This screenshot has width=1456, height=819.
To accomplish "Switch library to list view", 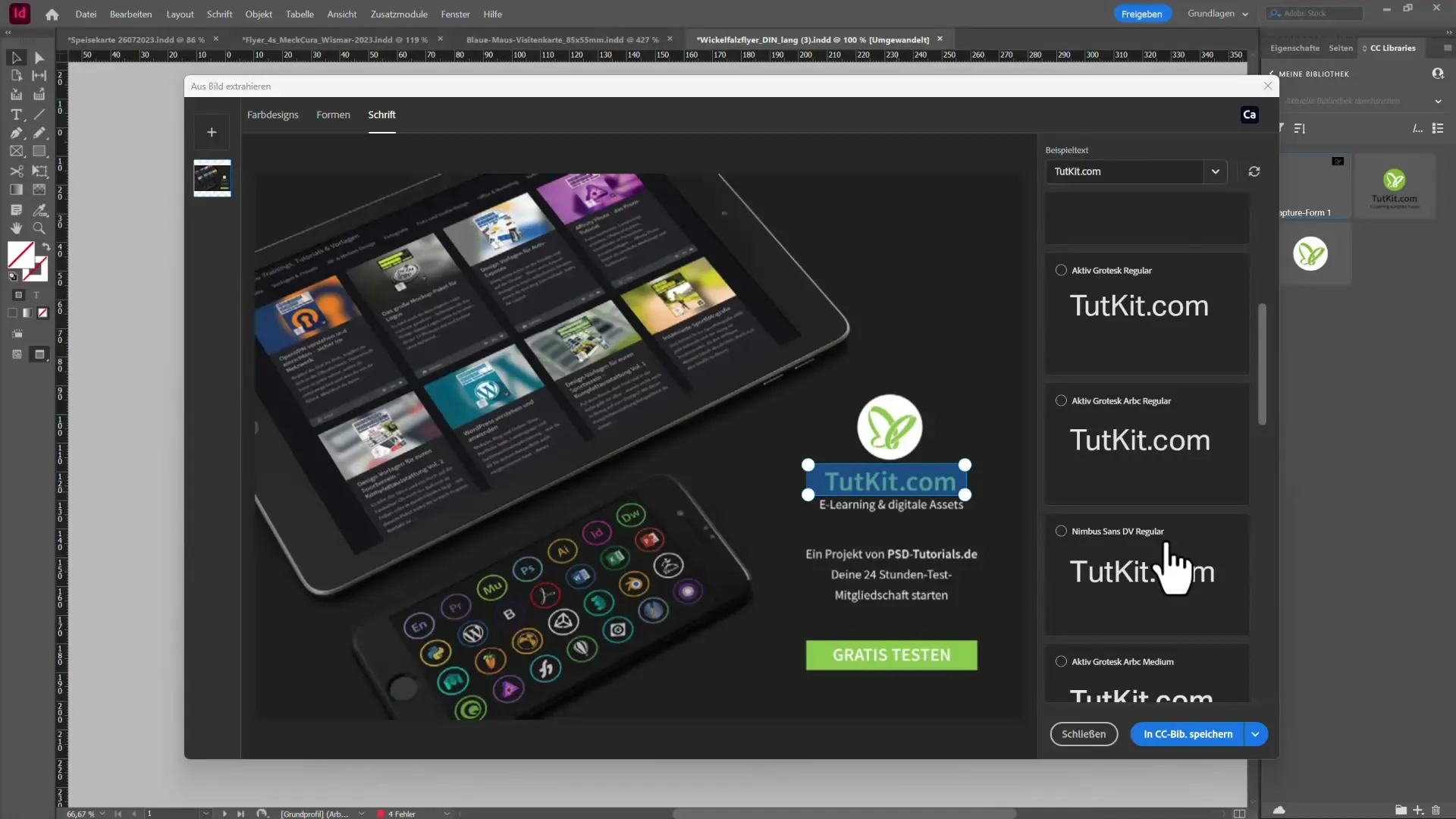I will (1437, 128).
